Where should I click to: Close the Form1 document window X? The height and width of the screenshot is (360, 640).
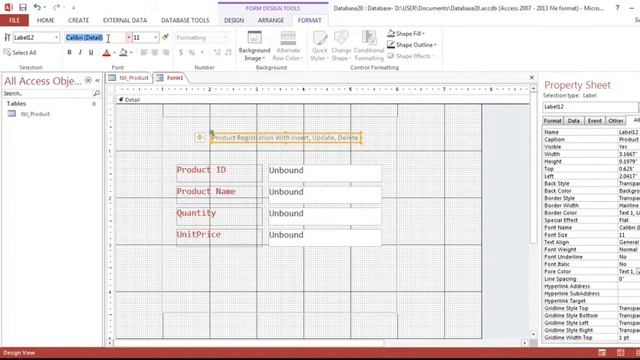(x=531, y=78)
